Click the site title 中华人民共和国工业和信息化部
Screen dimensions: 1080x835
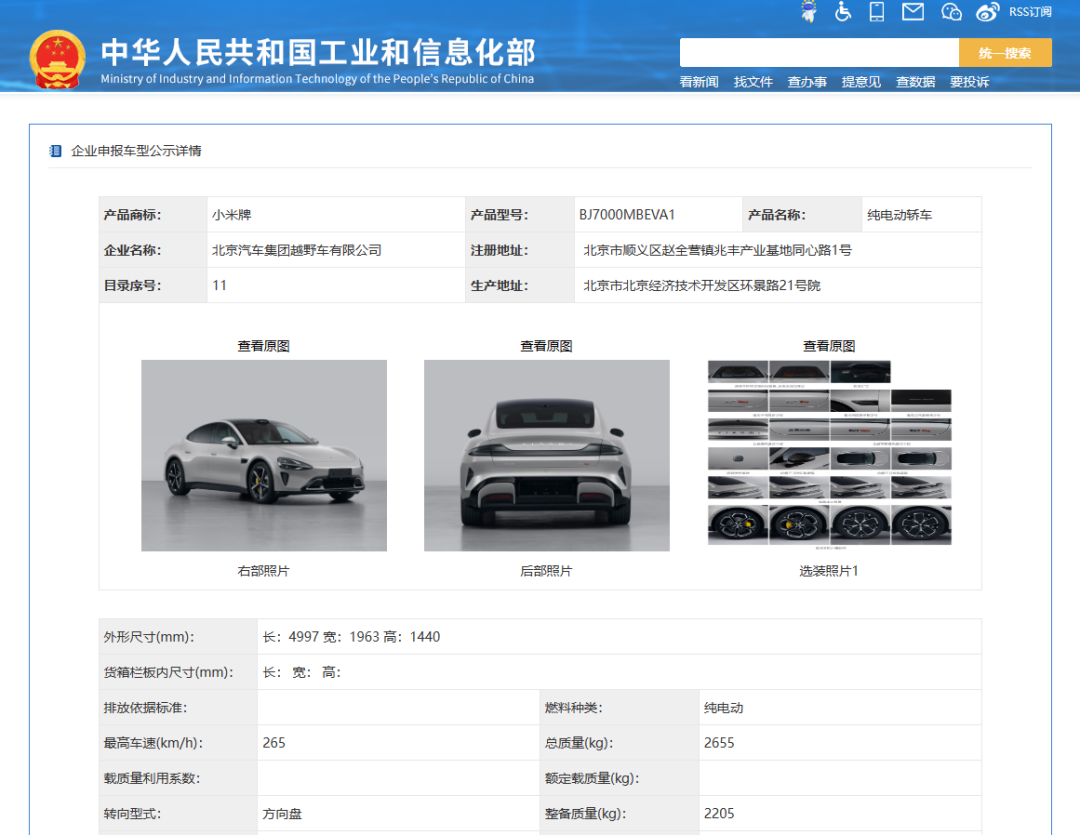coord(318,52)
